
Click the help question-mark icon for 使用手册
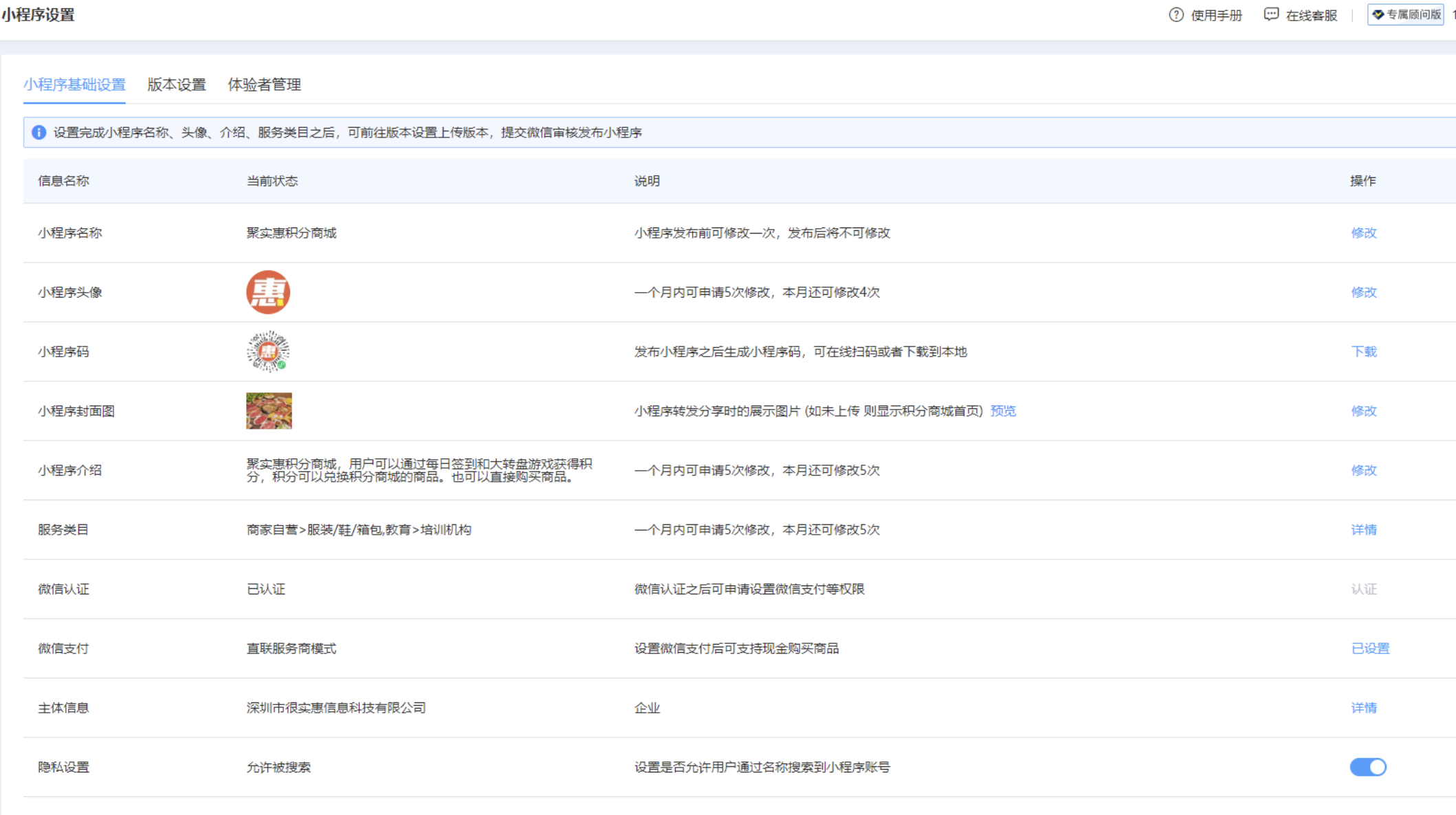(x=1176, y=15)
